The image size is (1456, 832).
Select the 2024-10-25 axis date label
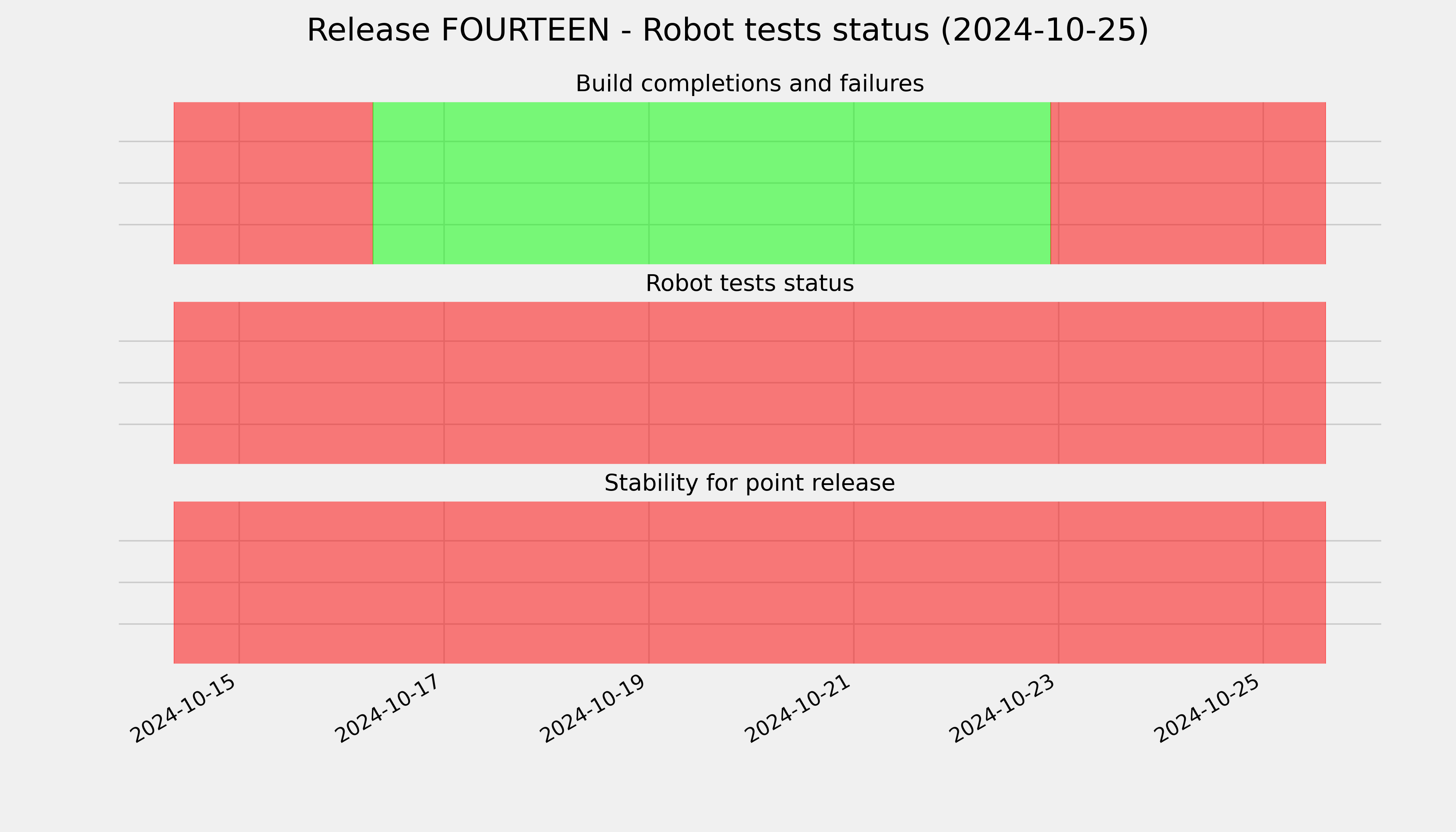click(1207, 709)
